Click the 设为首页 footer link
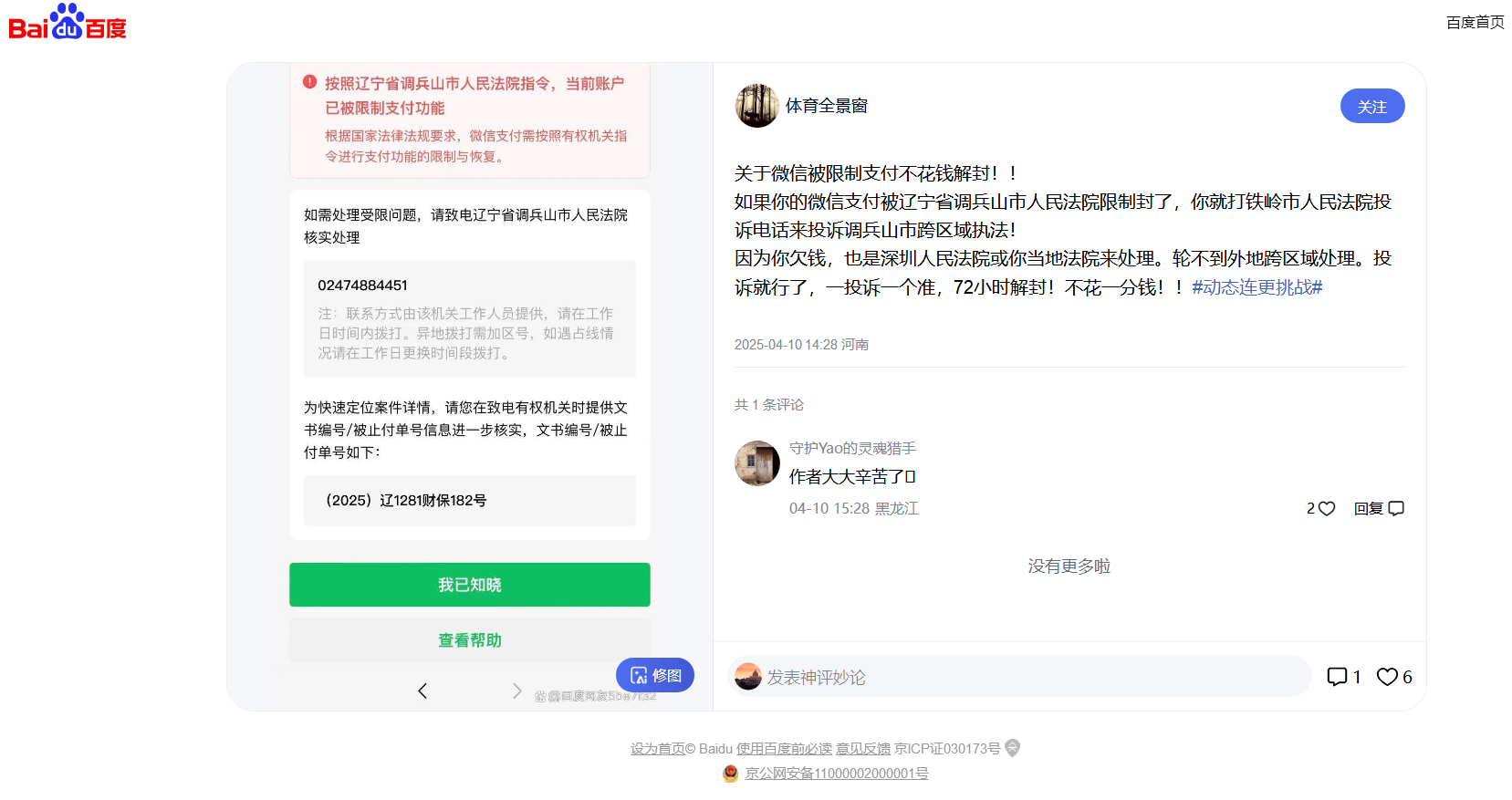The height and width of the screenshot is (800, 1512). pos(657,748)
